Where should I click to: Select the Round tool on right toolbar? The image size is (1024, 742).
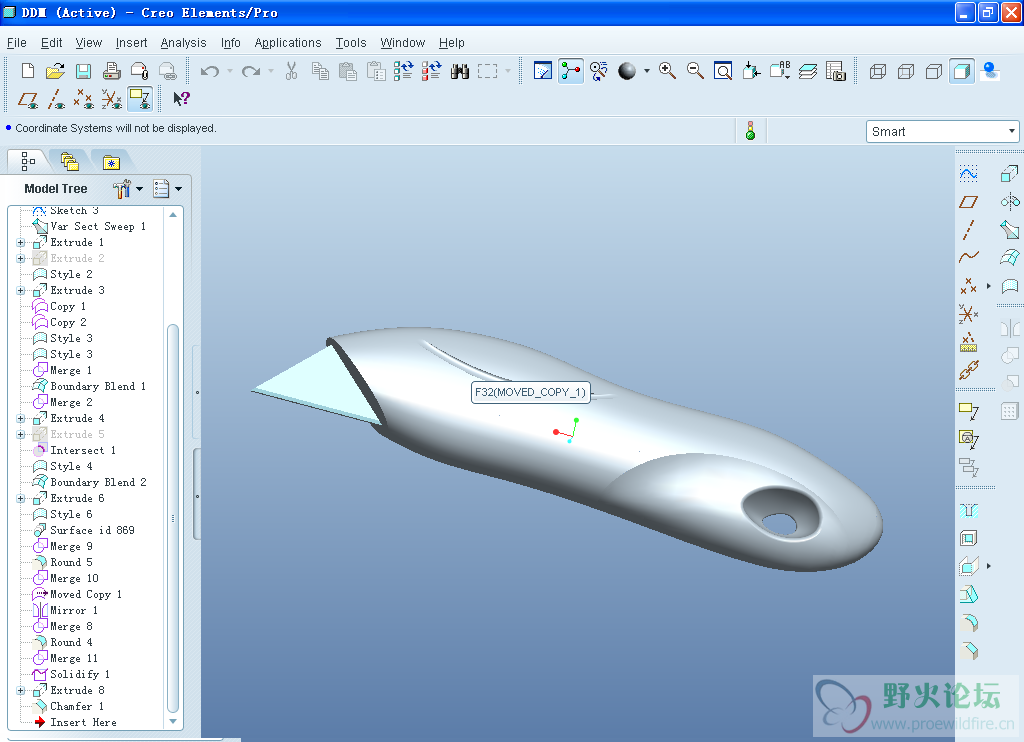click(968, 622)
